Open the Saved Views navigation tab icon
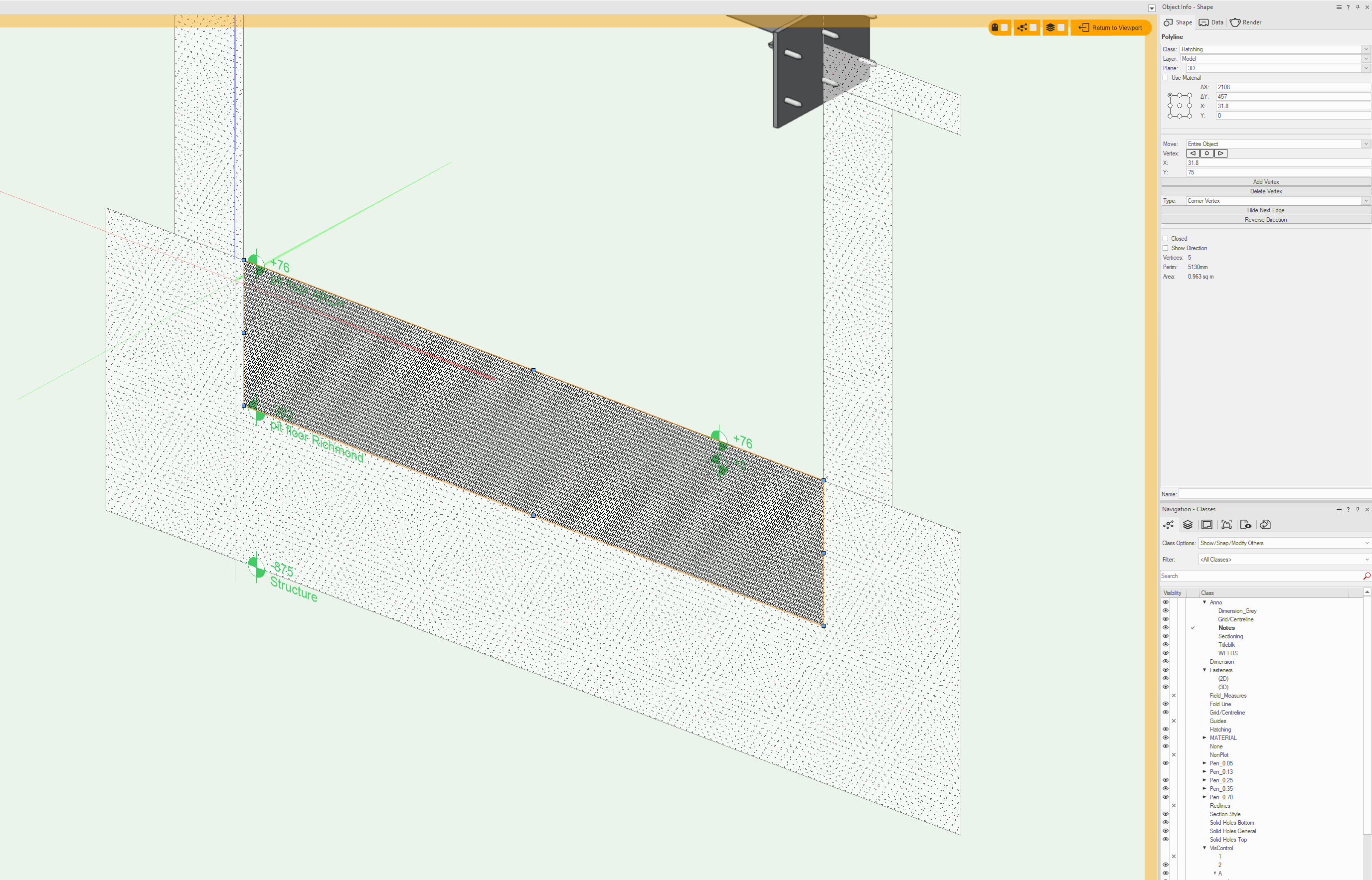This screenshot has width=1372, height=880. (x=1246, y=525)
